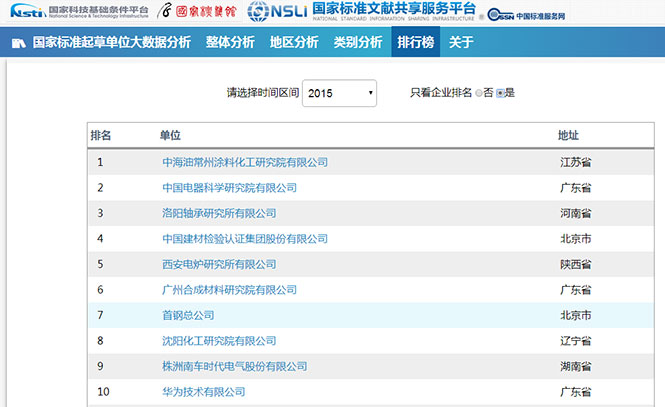This screenshot has height=407, width=665.
Task: Open 中国建材检验认证集团股份有限公司 link
Action: click(245, 239)
